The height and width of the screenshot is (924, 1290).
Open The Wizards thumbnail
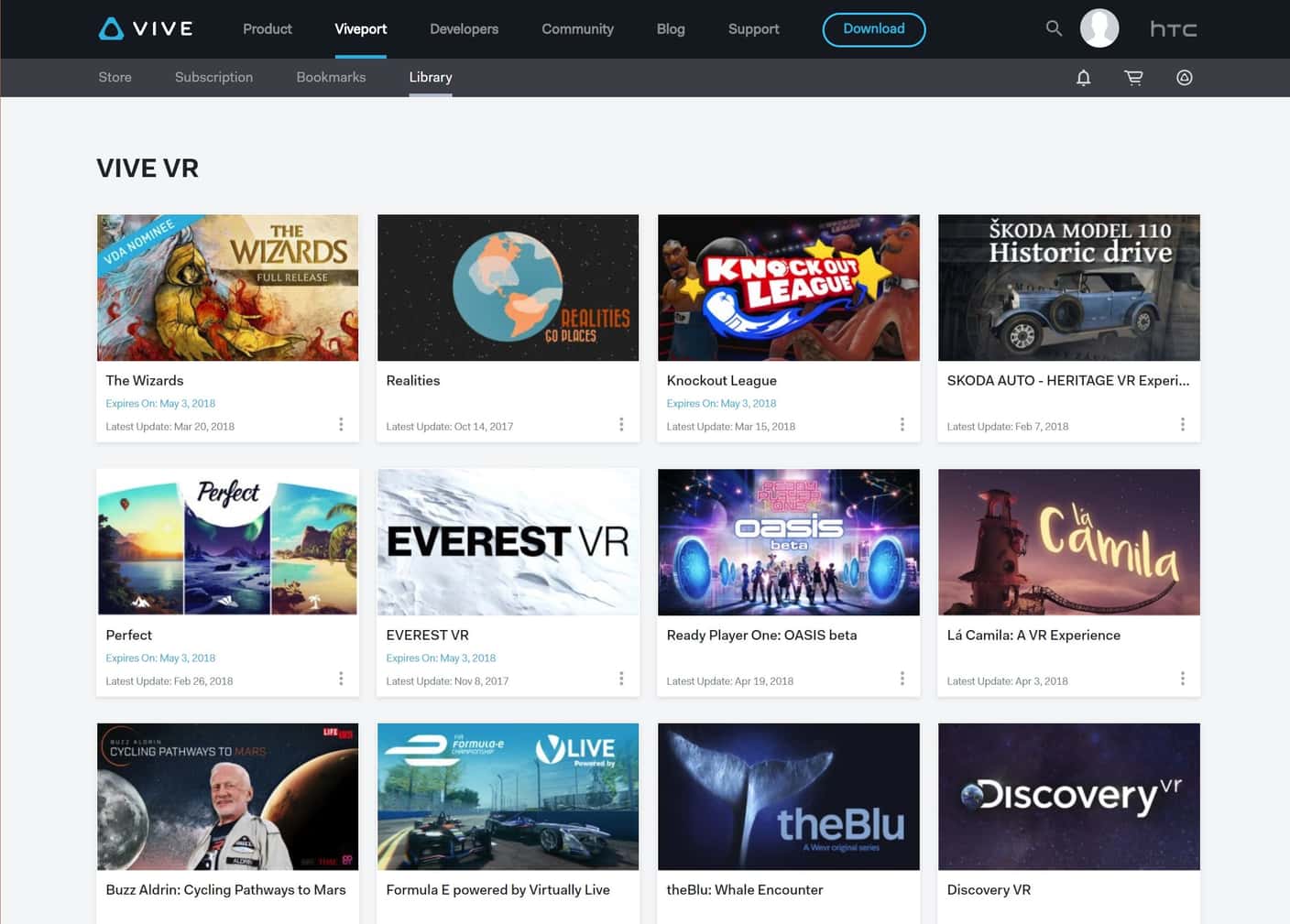pos(228,288)
